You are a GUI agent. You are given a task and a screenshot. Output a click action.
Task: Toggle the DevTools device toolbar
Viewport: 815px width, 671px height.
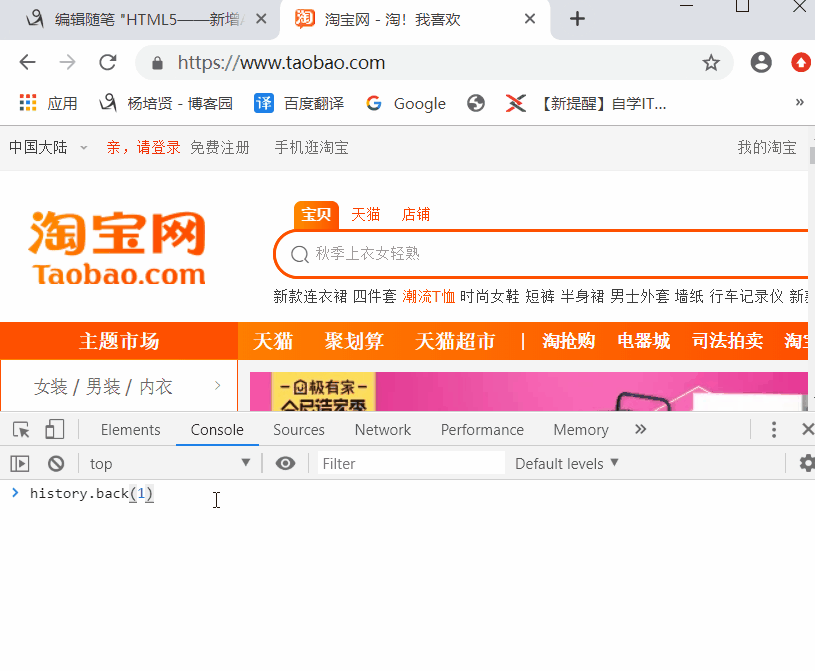[55, 430]
